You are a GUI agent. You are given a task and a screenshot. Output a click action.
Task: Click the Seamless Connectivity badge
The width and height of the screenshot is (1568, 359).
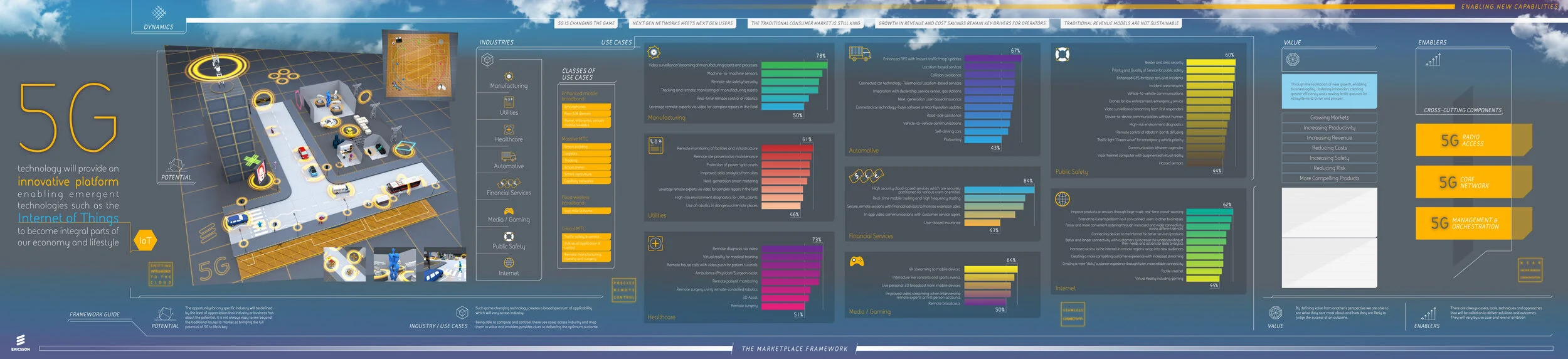tap(1073, 314)
